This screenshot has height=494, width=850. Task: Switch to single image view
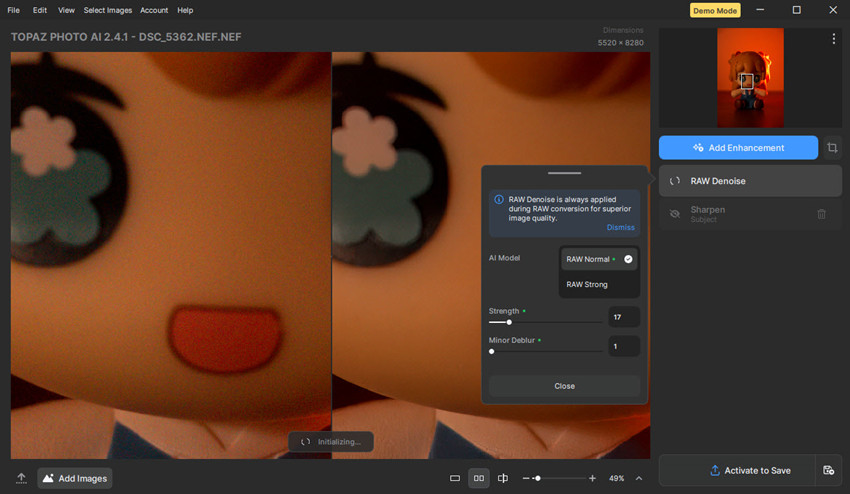click(x=455, y=479)
